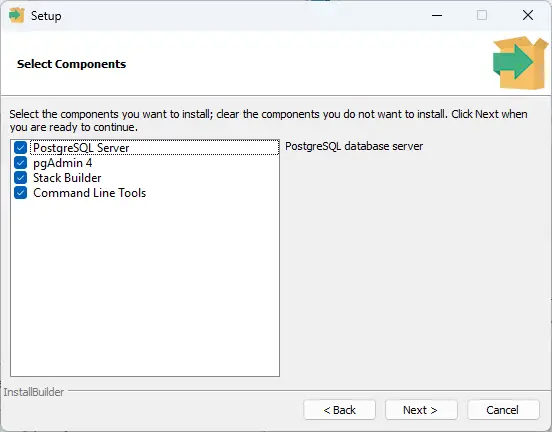Click the InstallBuilder label
Screen dimensions: 552x432
coord(34,392)
